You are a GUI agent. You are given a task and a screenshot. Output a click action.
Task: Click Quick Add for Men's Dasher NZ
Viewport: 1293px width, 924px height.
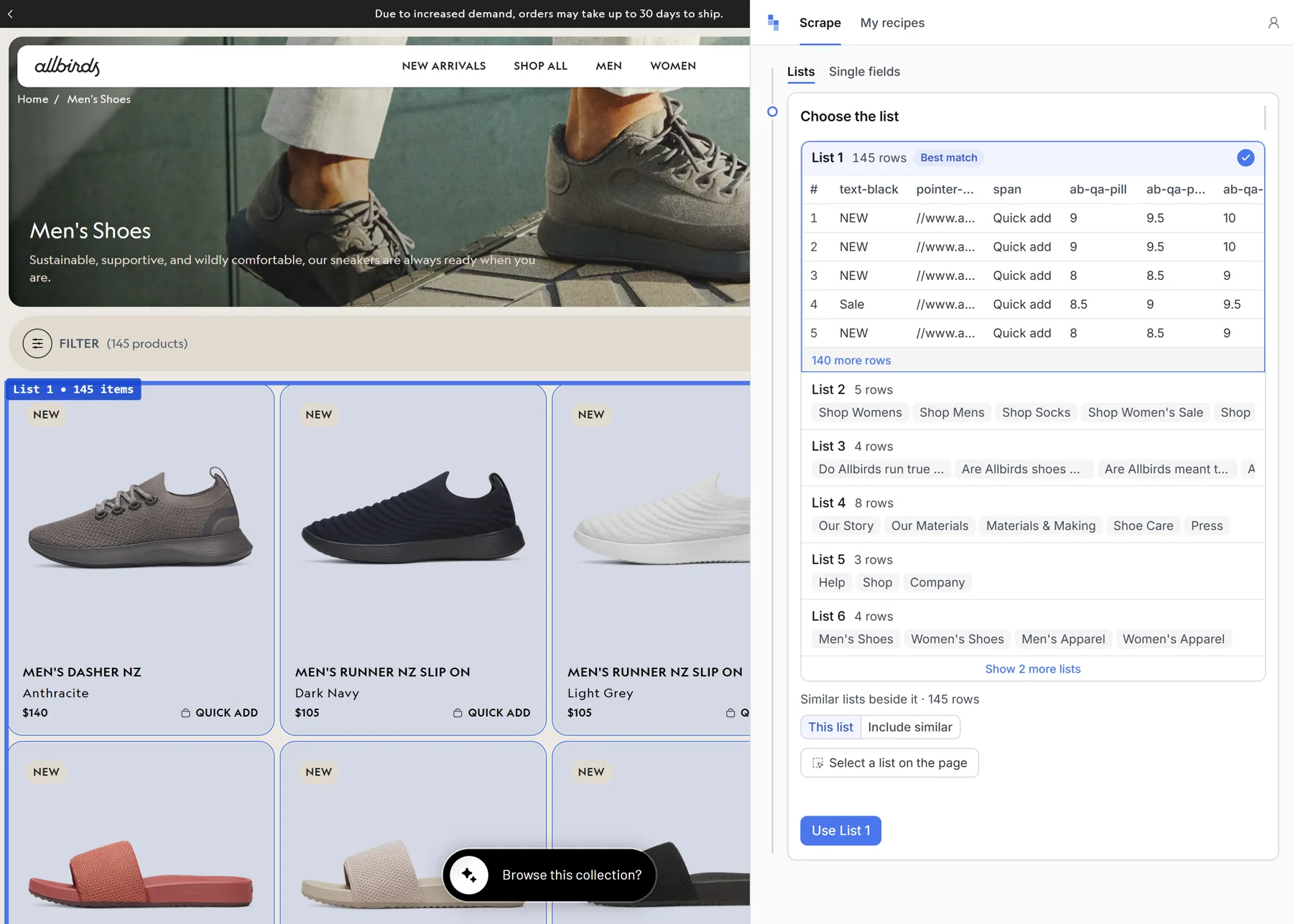tap(219, 713)
